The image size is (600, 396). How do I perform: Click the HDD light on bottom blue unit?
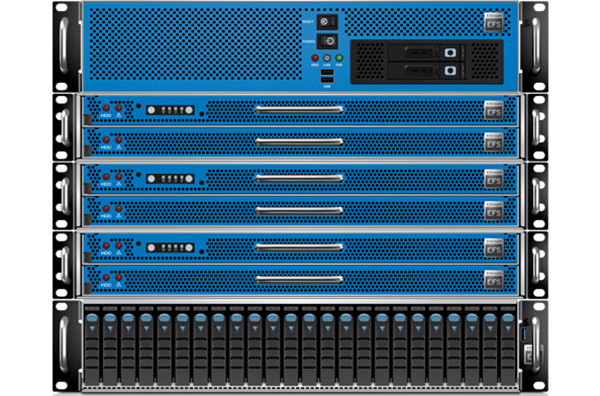tap(106, 277)
